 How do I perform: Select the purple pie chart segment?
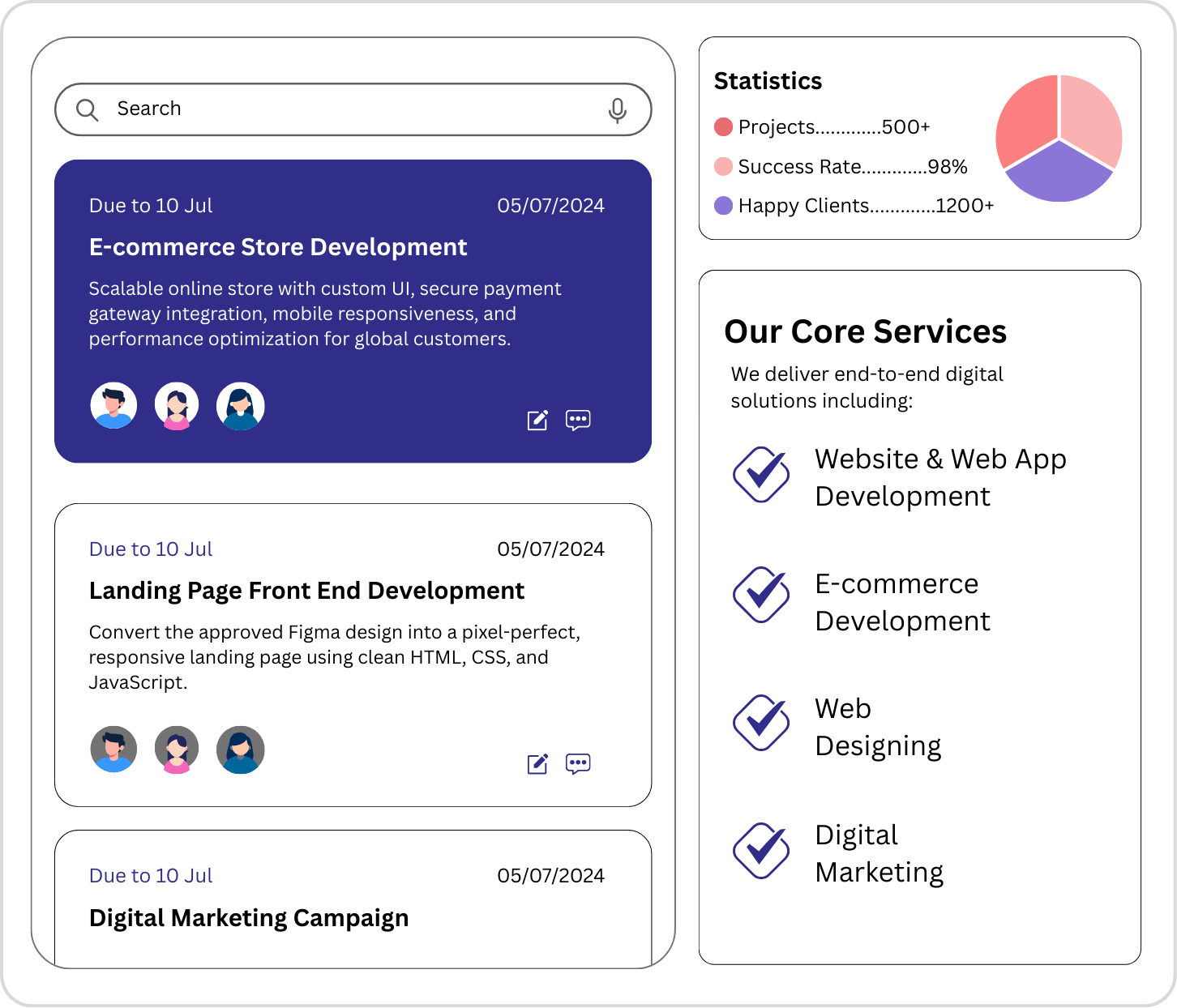click(1058, 174)
